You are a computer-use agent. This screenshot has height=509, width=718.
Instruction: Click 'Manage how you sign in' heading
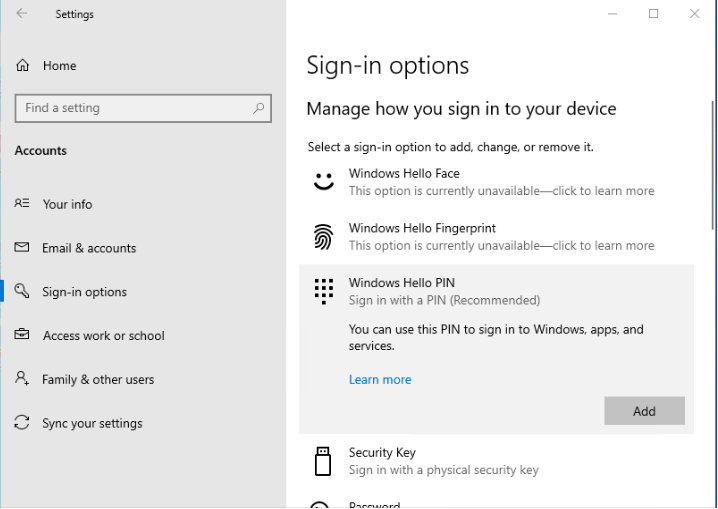[x=461, y=109]
